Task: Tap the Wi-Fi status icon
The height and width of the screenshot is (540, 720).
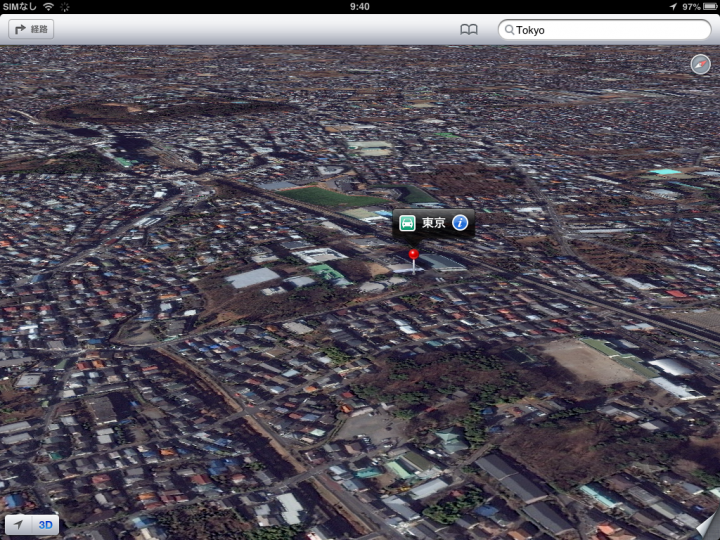Action: pyautogui.click(x=48, y=6)
